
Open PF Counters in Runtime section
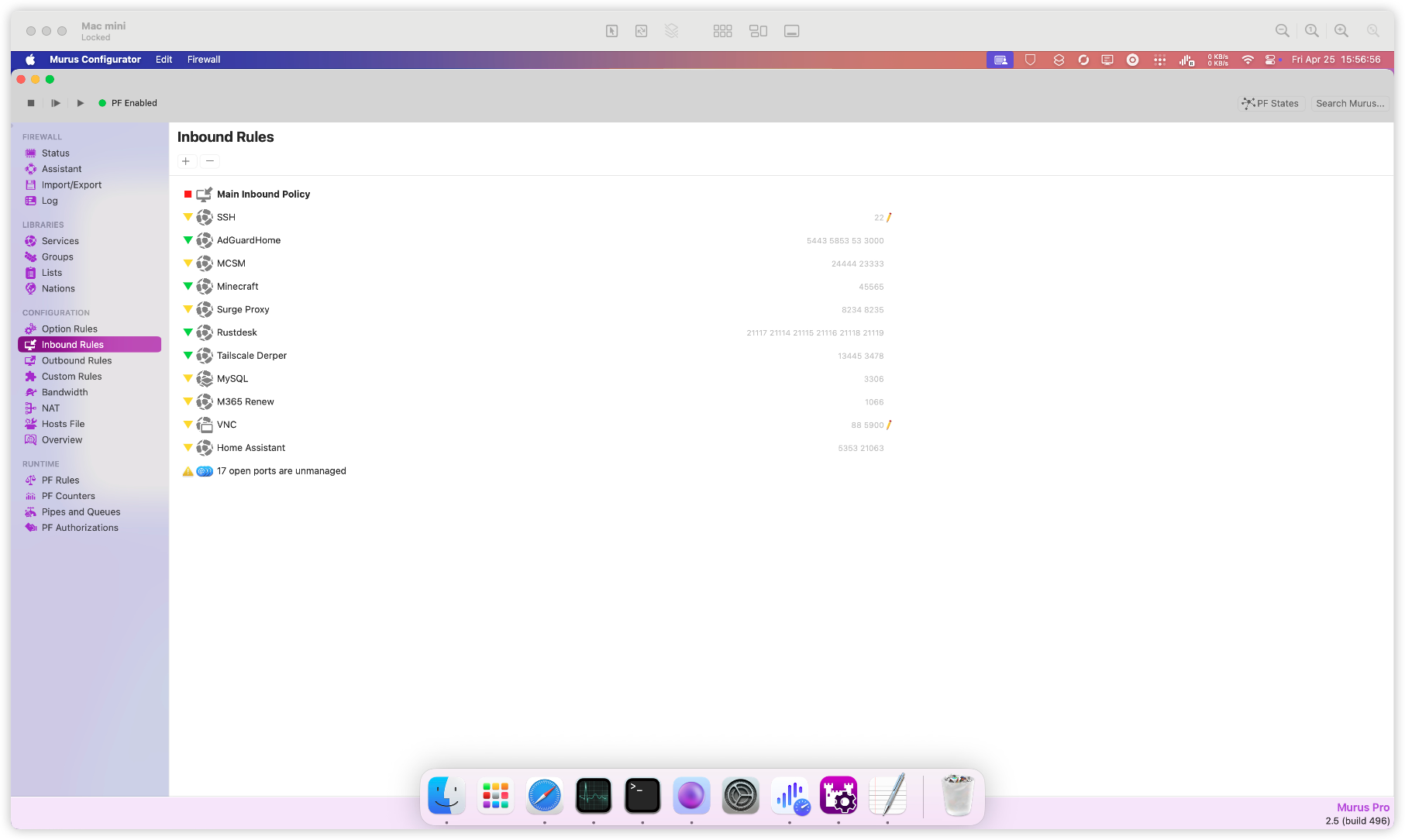point(68,496)
